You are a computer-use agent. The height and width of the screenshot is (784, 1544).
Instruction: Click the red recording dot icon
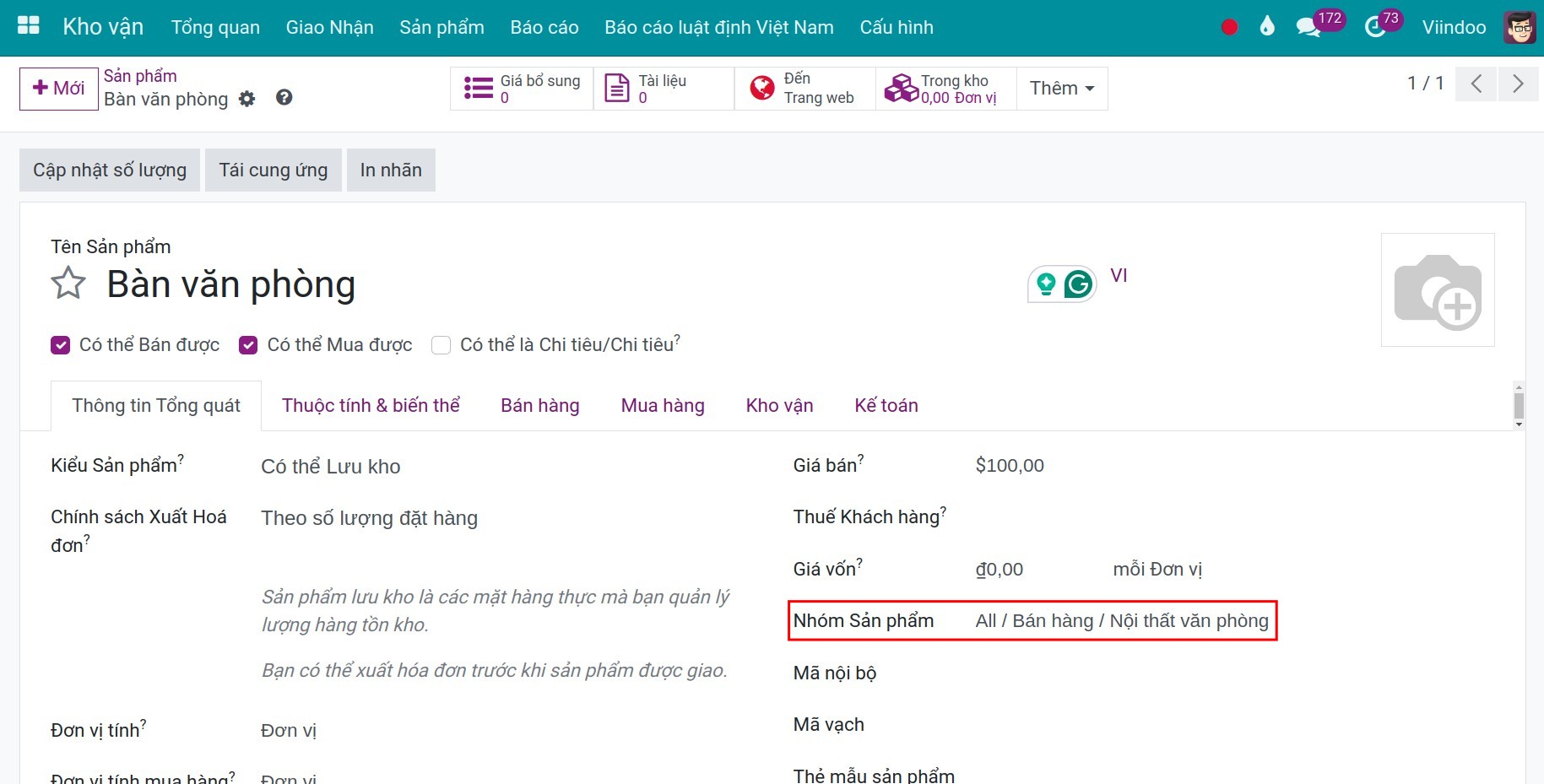[x=1229, y=27]
